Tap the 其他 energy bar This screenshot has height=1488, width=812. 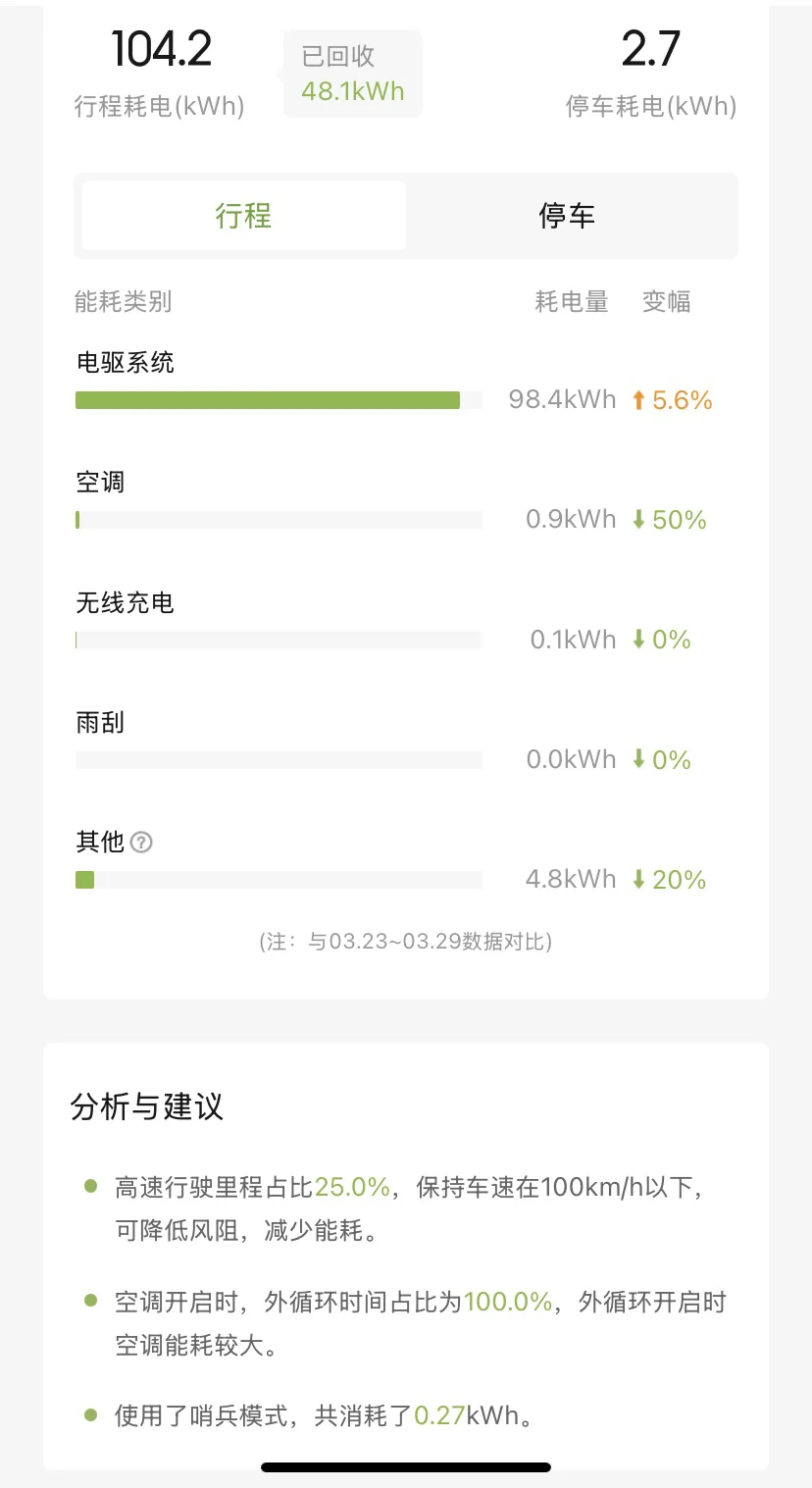click(x=279, y=880)
